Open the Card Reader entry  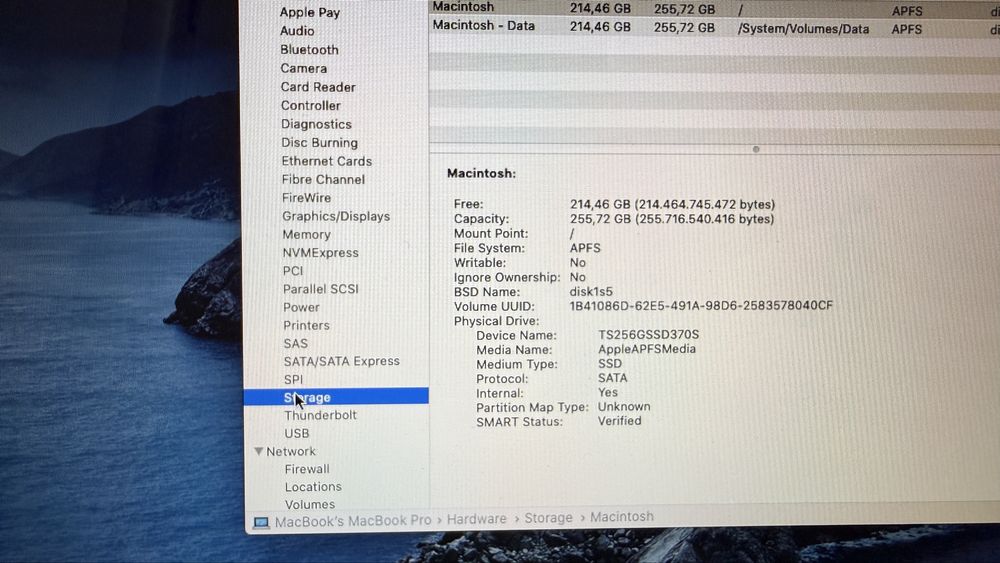coord(318,87)
